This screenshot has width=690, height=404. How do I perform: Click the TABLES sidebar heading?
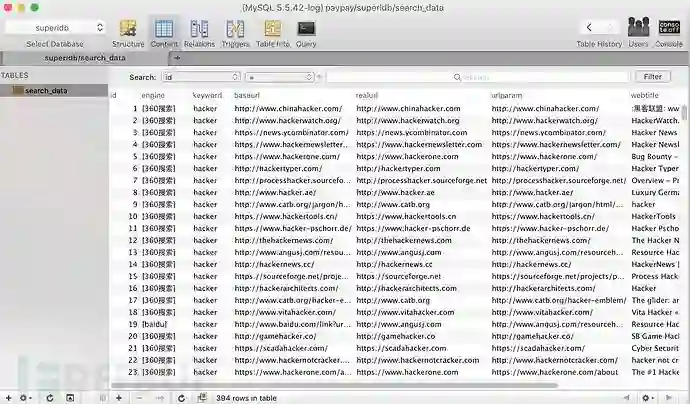pos(15,75)
